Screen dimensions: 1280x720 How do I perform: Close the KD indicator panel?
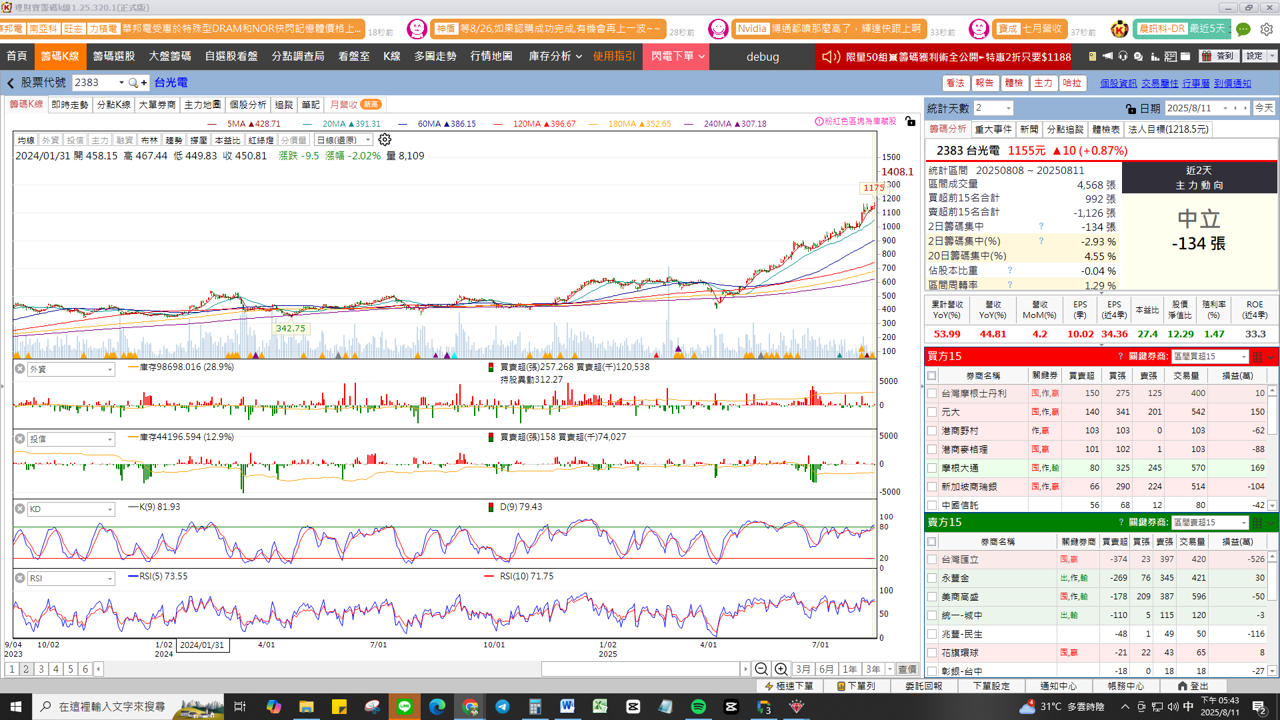pos(19,509)
